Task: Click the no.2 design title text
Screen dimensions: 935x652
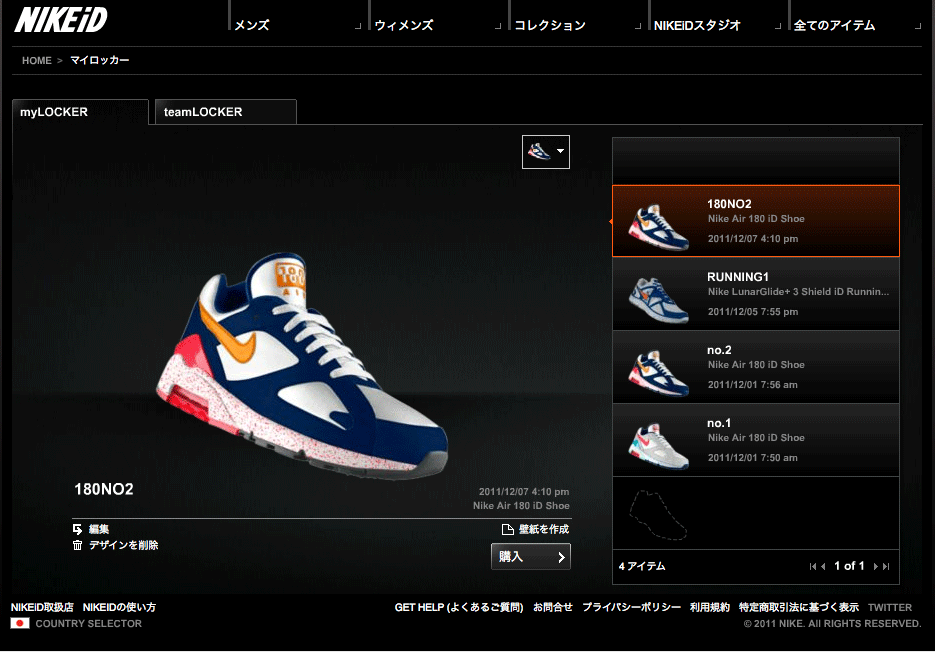Action: point(719,350)
